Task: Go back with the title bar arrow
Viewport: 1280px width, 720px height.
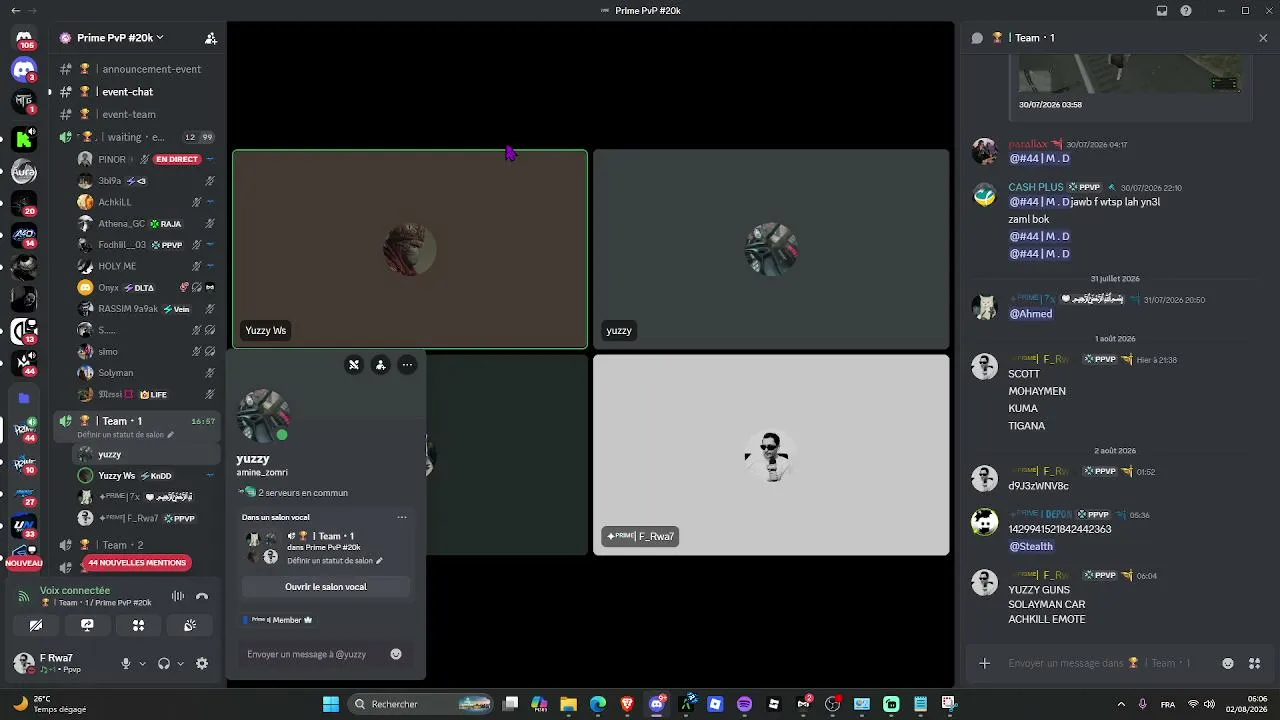Action: pos(15,11)
